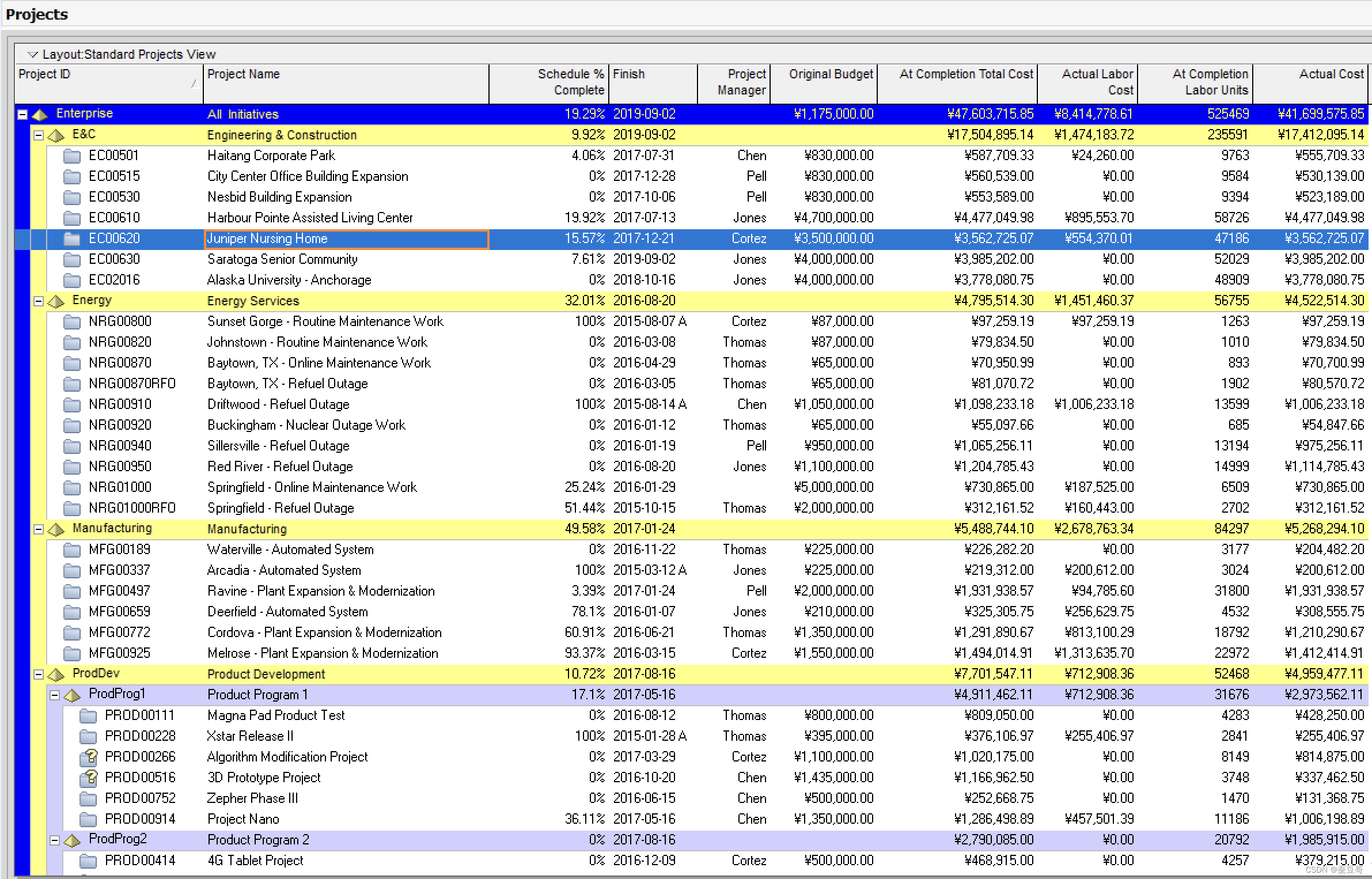
Task: Select the Saratoga Senior Community project row
Action: (282, 259)
